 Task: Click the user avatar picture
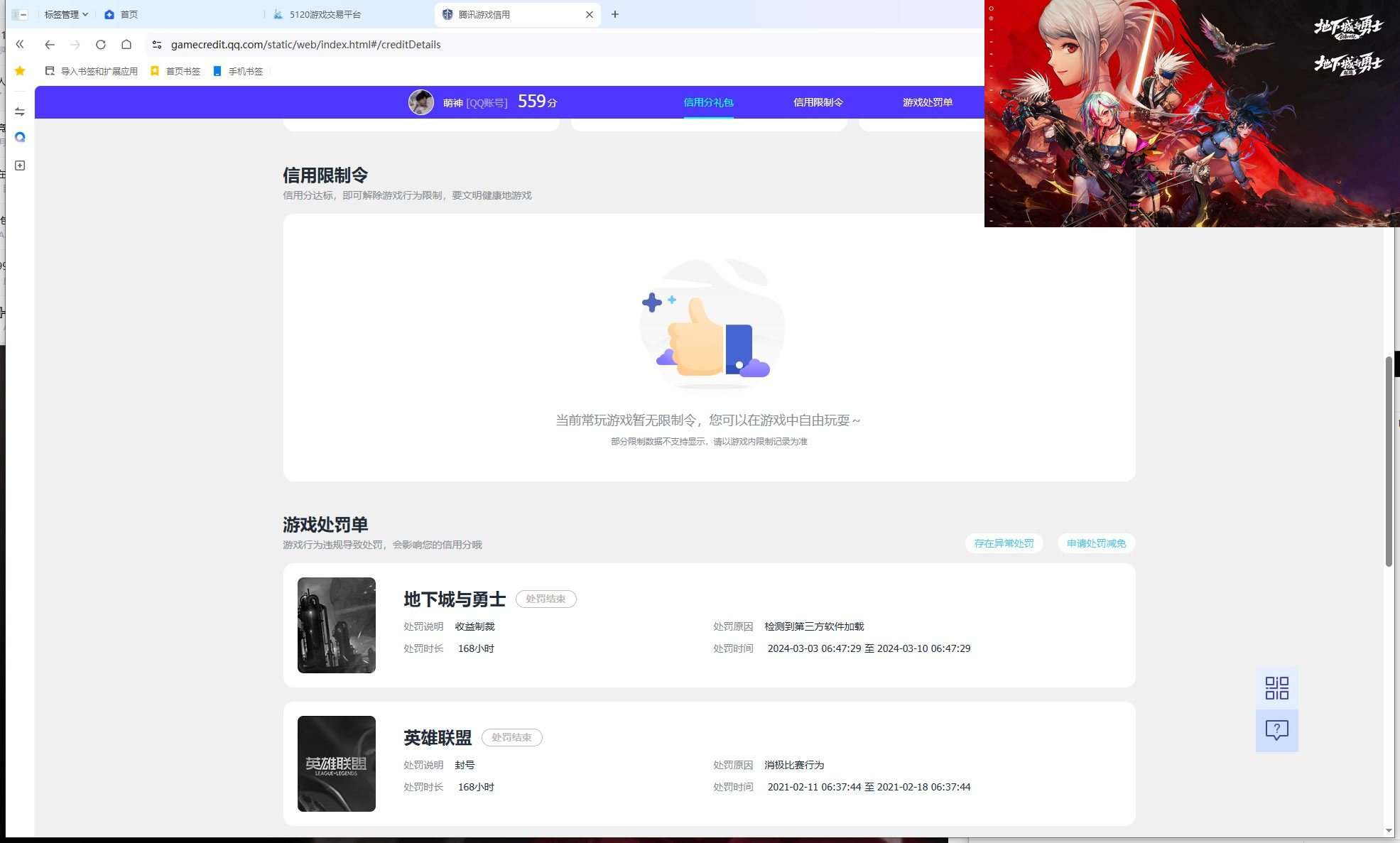click(x=421, y=102)
